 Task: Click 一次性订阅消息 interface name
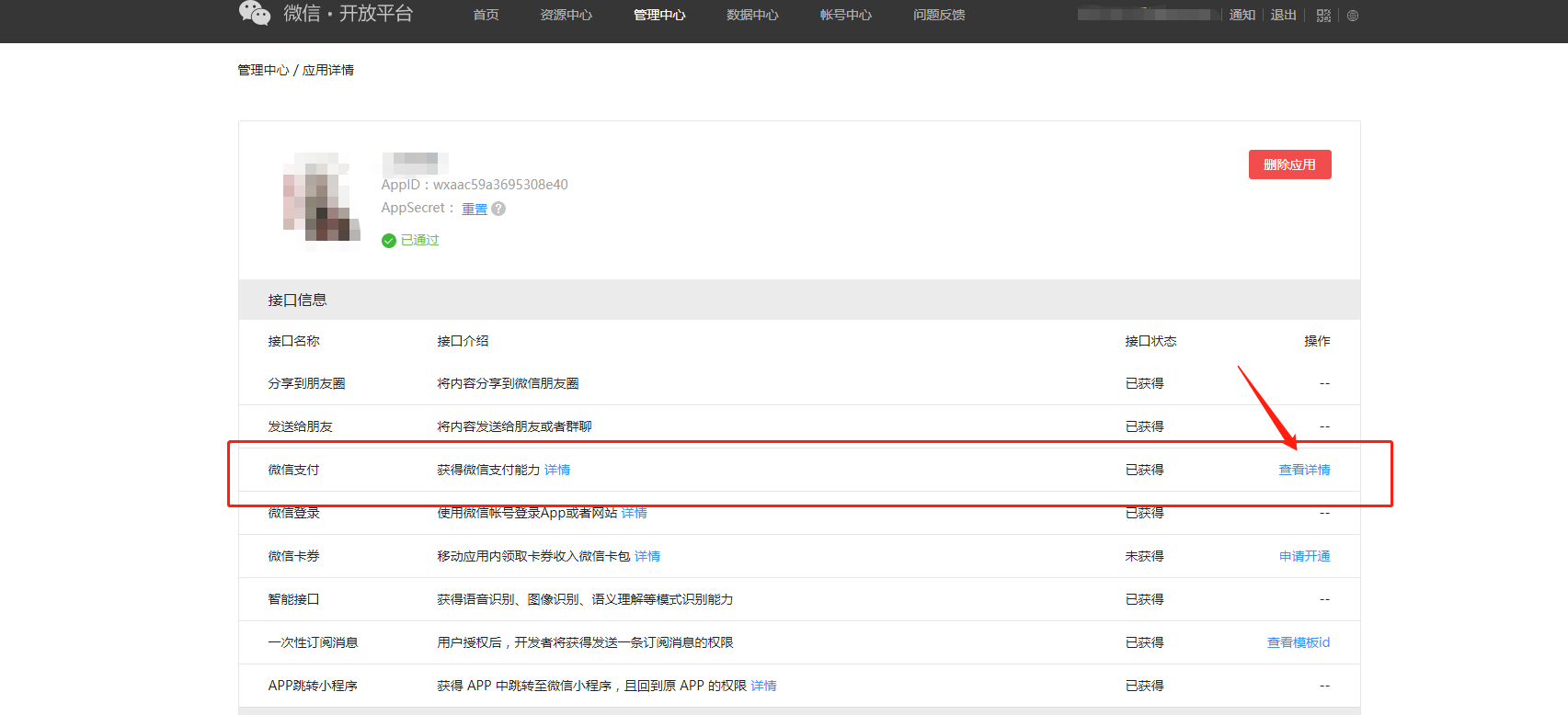[313, 642]
